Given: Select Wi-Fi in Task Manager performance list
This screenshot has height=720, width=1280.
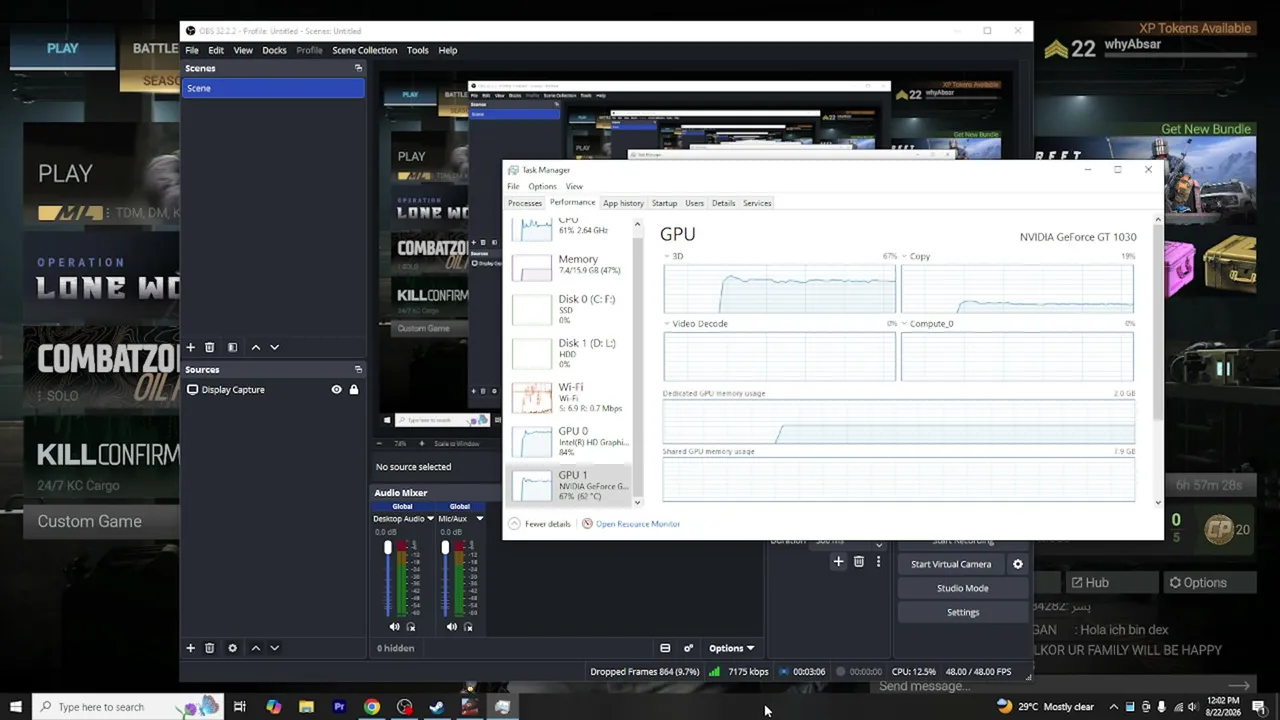Looking at the screenshot, I should point(573,397).
